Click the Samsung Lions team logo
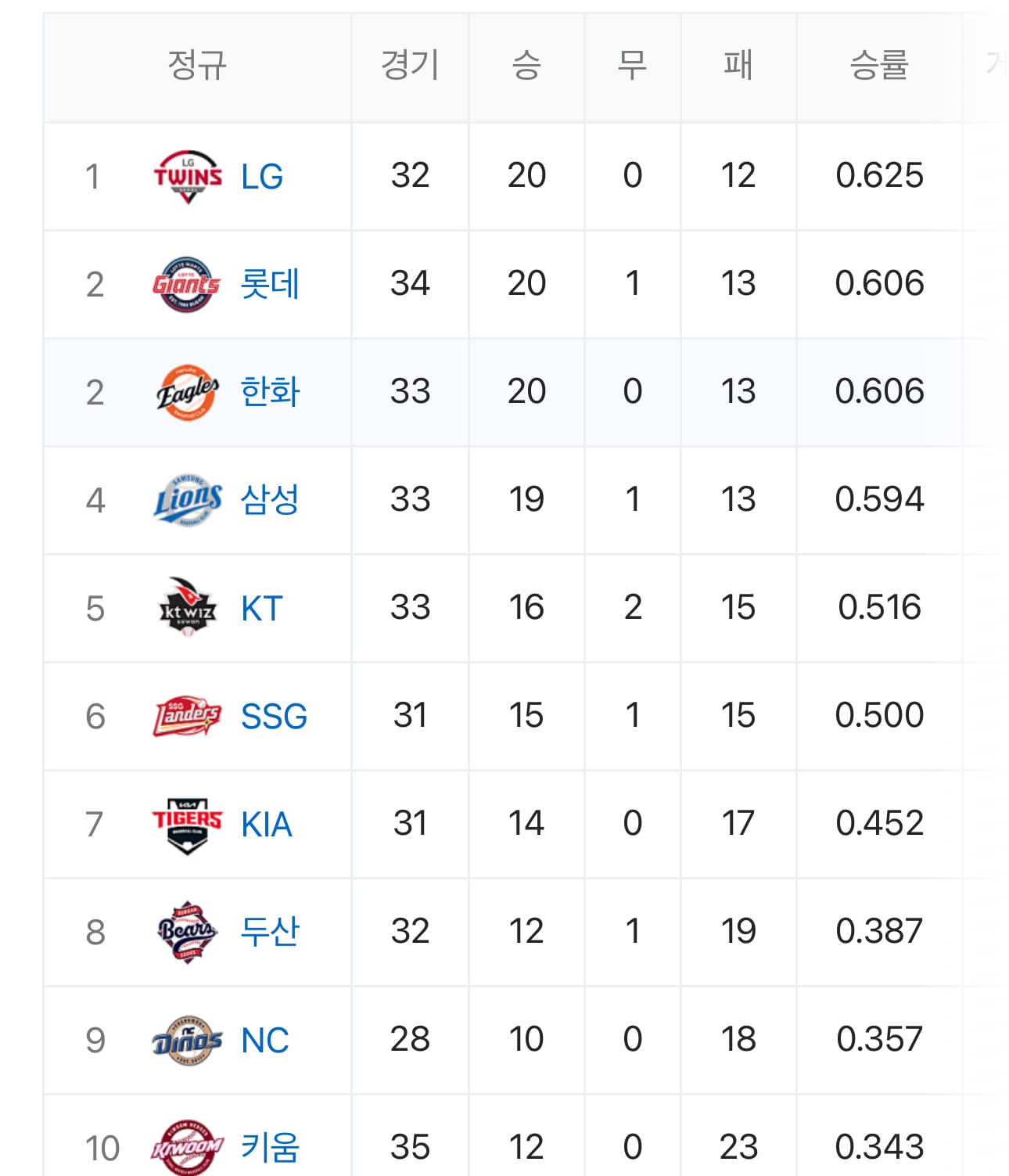This screenshot has width=1009, height=1176. [x=187, y=500]
